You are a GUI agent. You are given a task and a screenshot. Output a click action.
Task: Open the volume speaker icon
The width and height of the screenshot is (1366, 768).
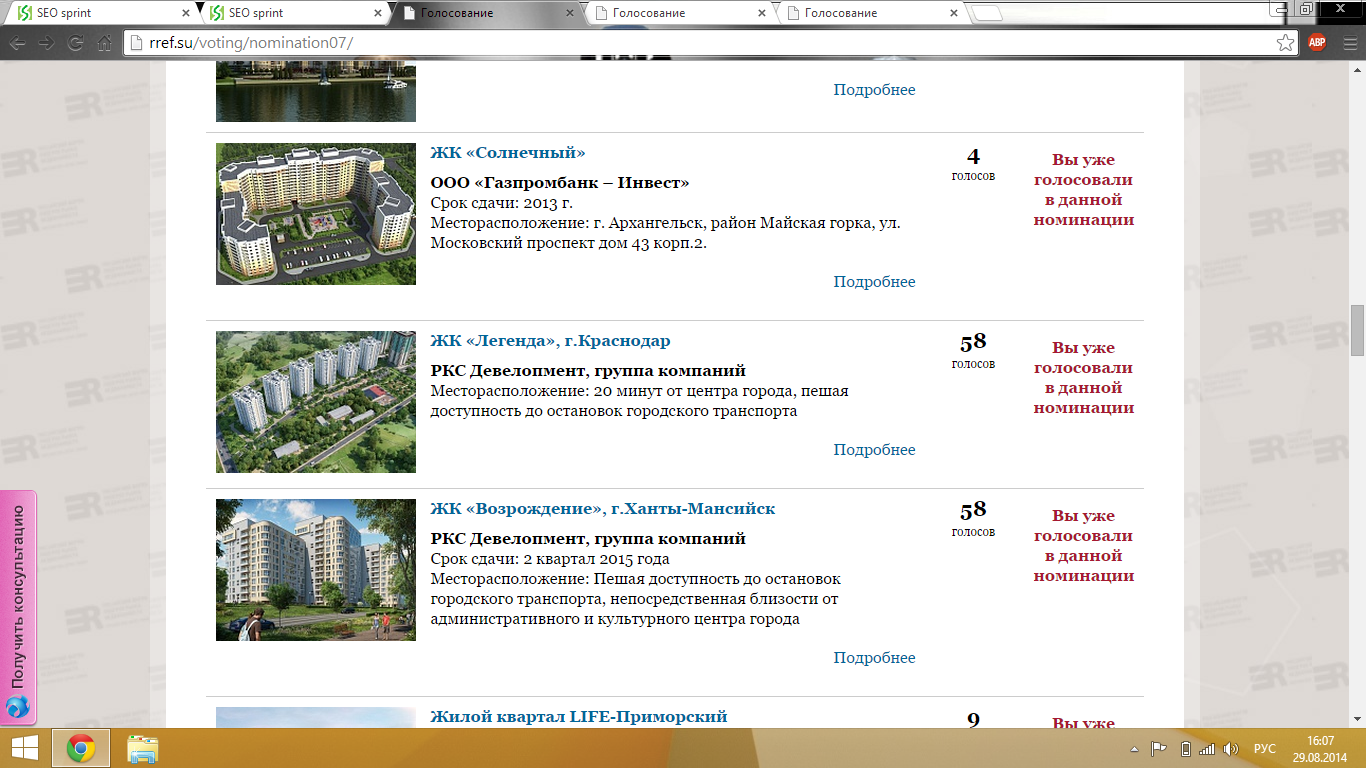pos(1230,749)
